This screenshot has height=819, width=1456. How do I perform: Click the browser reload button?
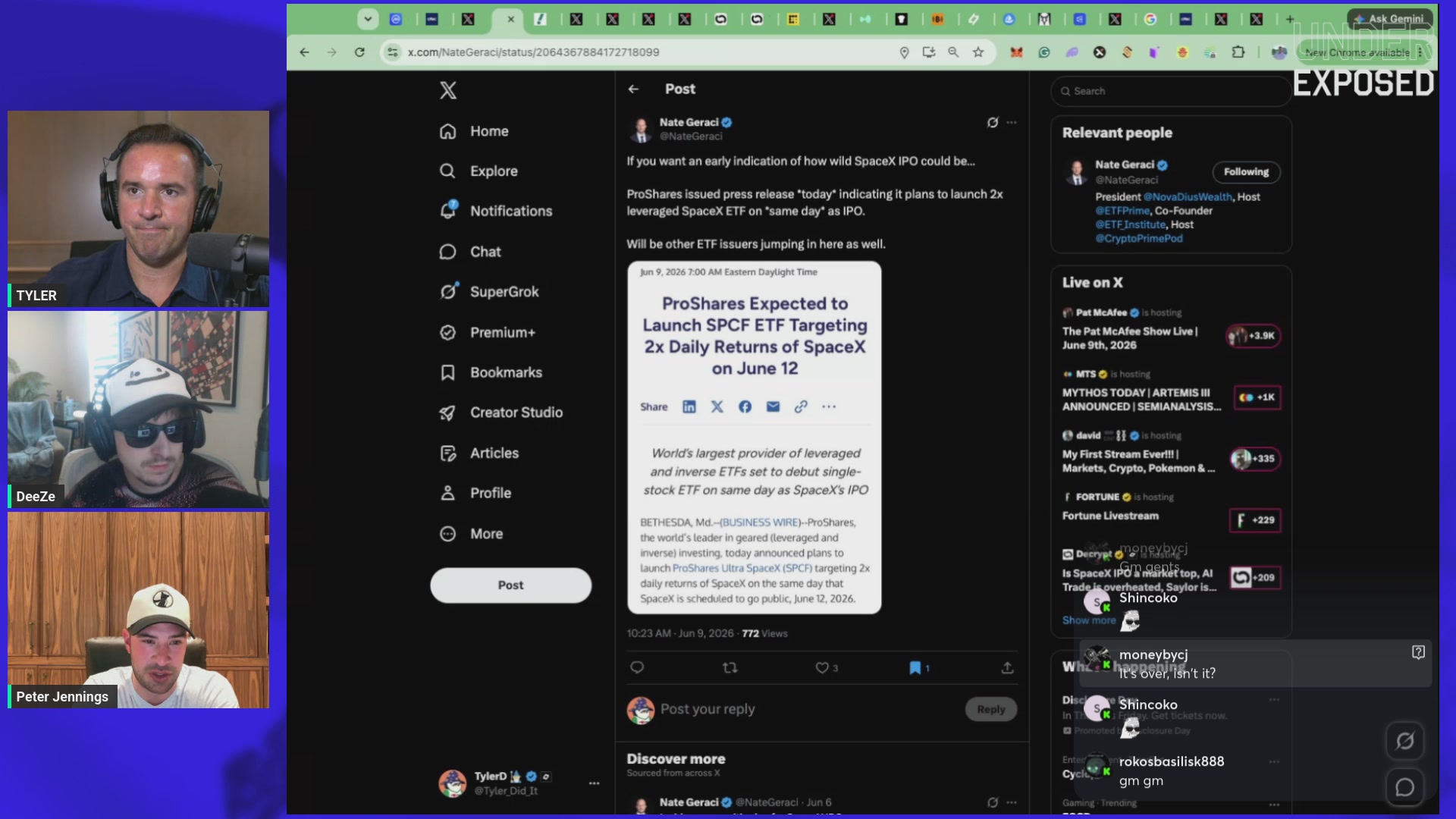359,52
